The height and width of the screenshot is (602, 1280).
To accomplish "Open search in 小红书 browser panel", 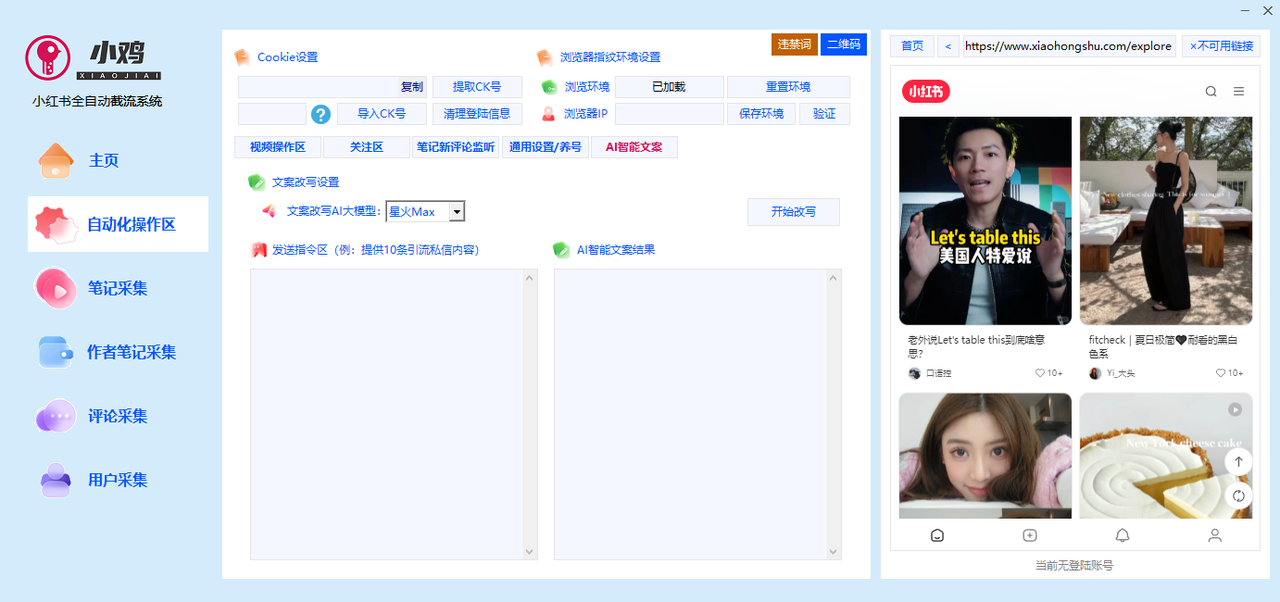I will pyautogui.click(x=1211, y=91).
